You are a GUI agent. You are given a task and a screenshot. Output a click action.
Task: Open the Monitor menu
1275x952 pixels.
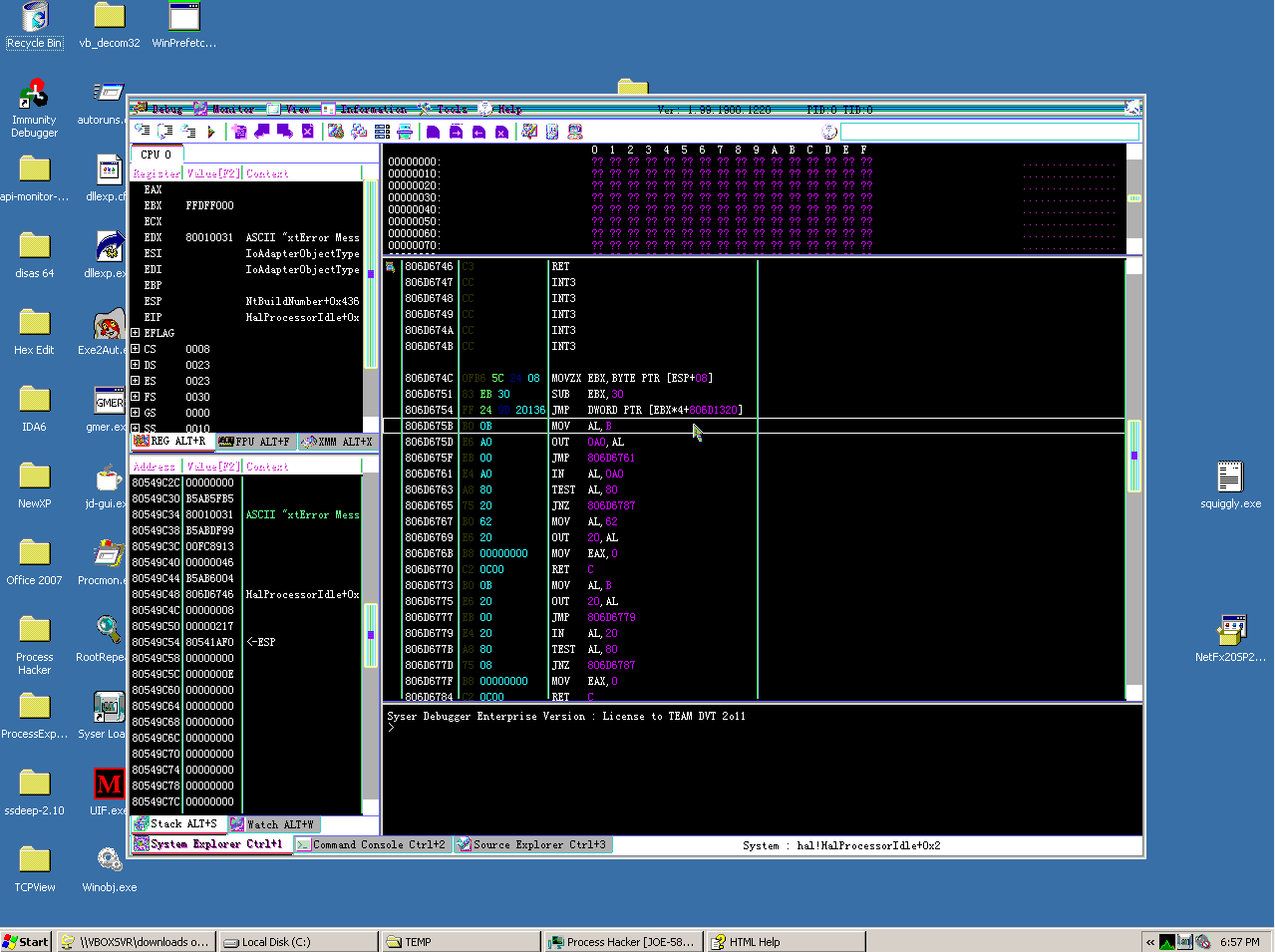(224, 109)
